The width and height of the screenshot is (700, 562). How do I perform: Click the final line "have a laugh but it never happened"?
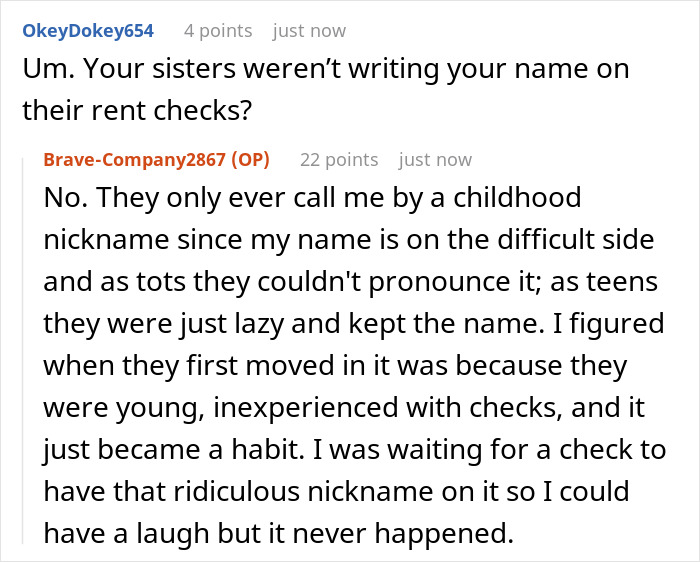(x=280, y=534)
